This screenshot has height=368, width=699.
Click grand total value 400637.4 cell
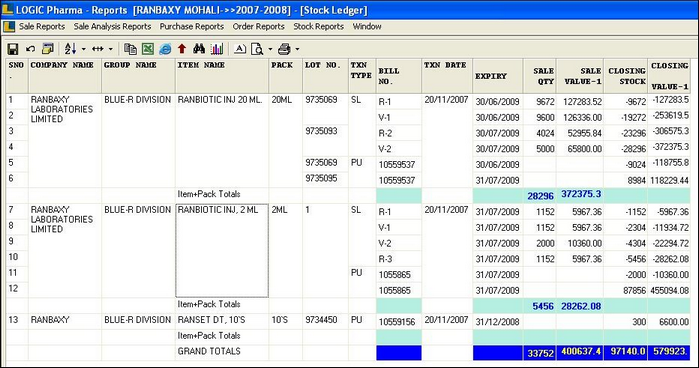click(x=580, y=352)
